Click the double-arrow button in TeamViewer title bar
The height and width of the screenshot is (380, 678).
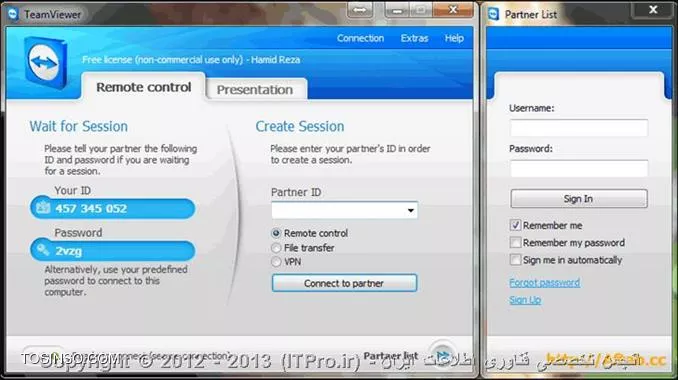point(360,10)
